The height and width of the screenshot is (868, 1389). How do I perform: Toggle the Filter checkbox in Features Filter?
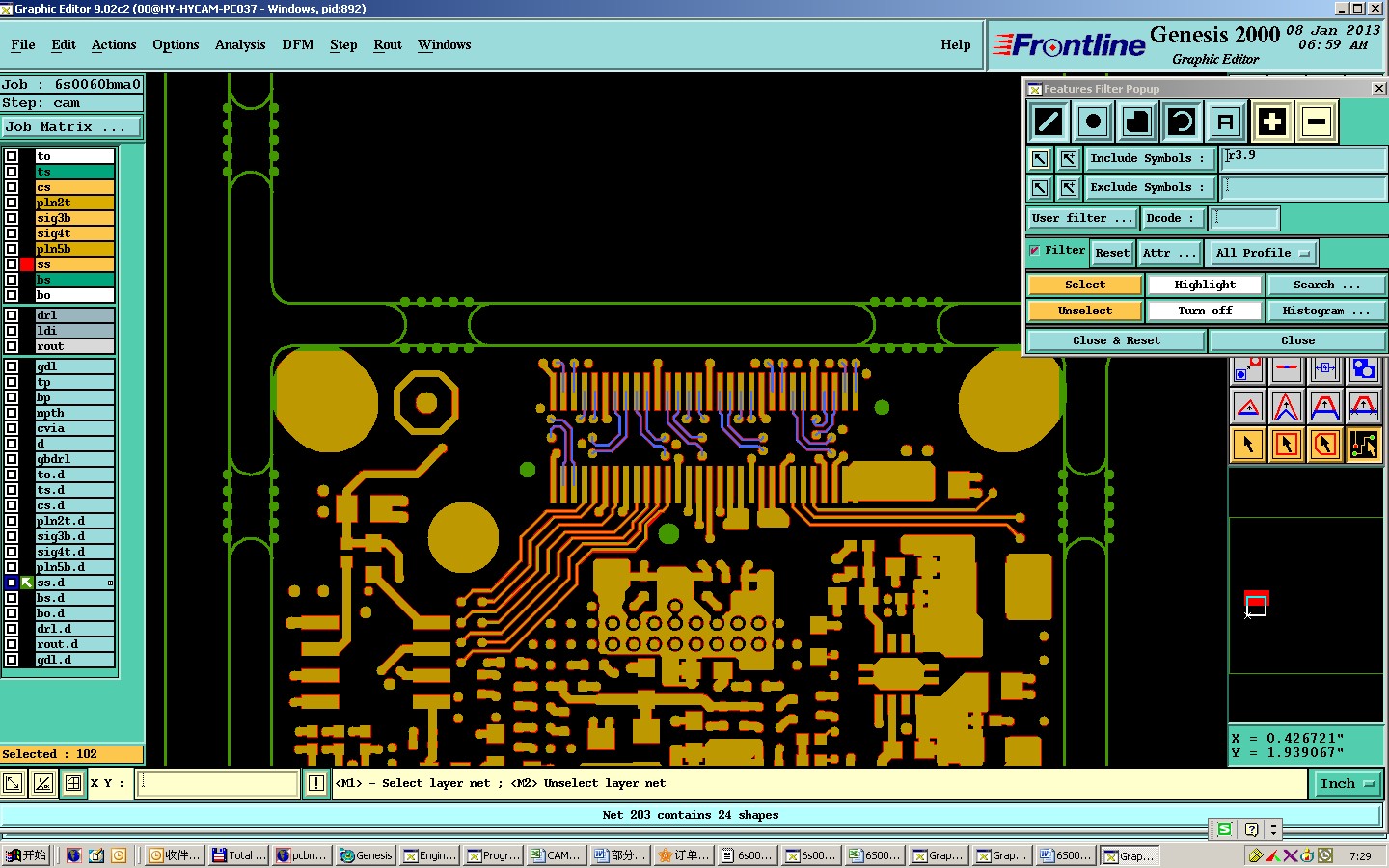tap(1035, 250)
